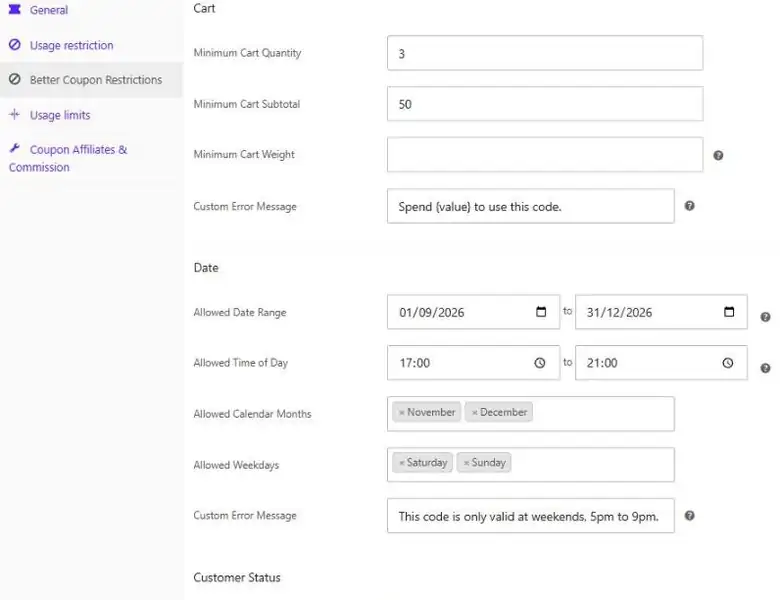
Task: Click the start date field 01/09/2026
Action: 474,312
